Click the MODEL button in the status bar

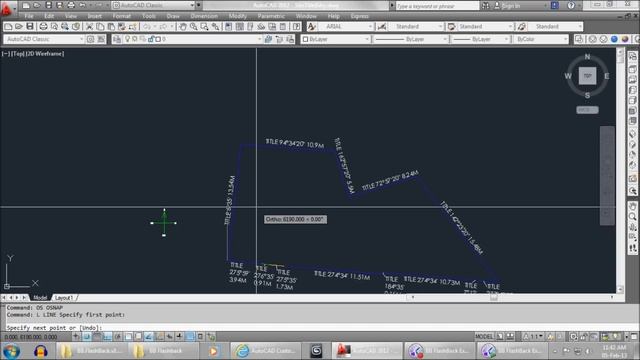point(484,337)
